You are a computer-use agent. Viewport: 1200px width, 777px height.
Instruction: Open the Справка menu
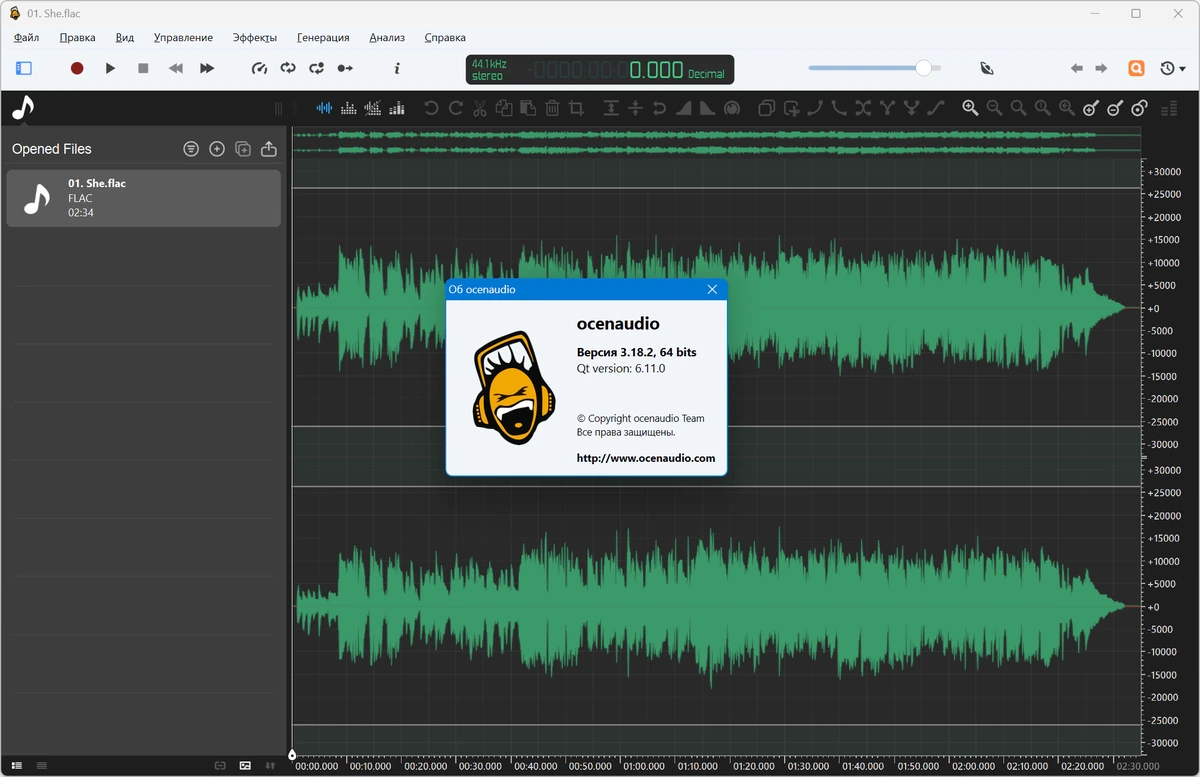[x=445, y=37]
